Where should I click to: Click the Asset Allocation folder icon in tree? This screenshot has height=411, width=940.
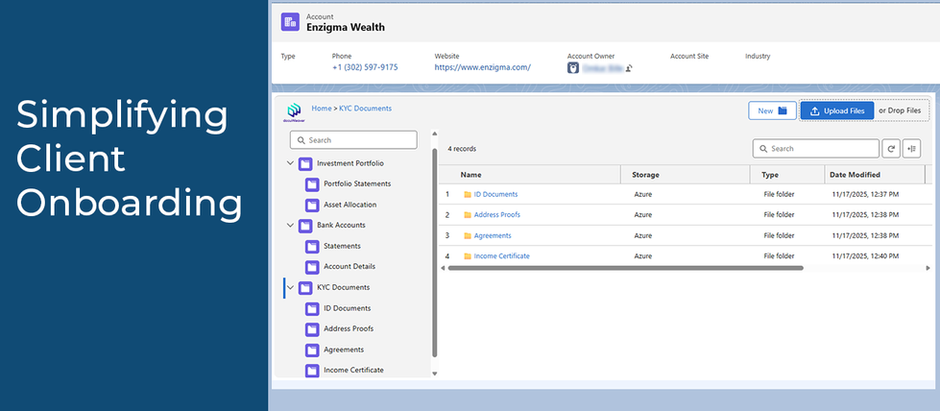[312, 205]
